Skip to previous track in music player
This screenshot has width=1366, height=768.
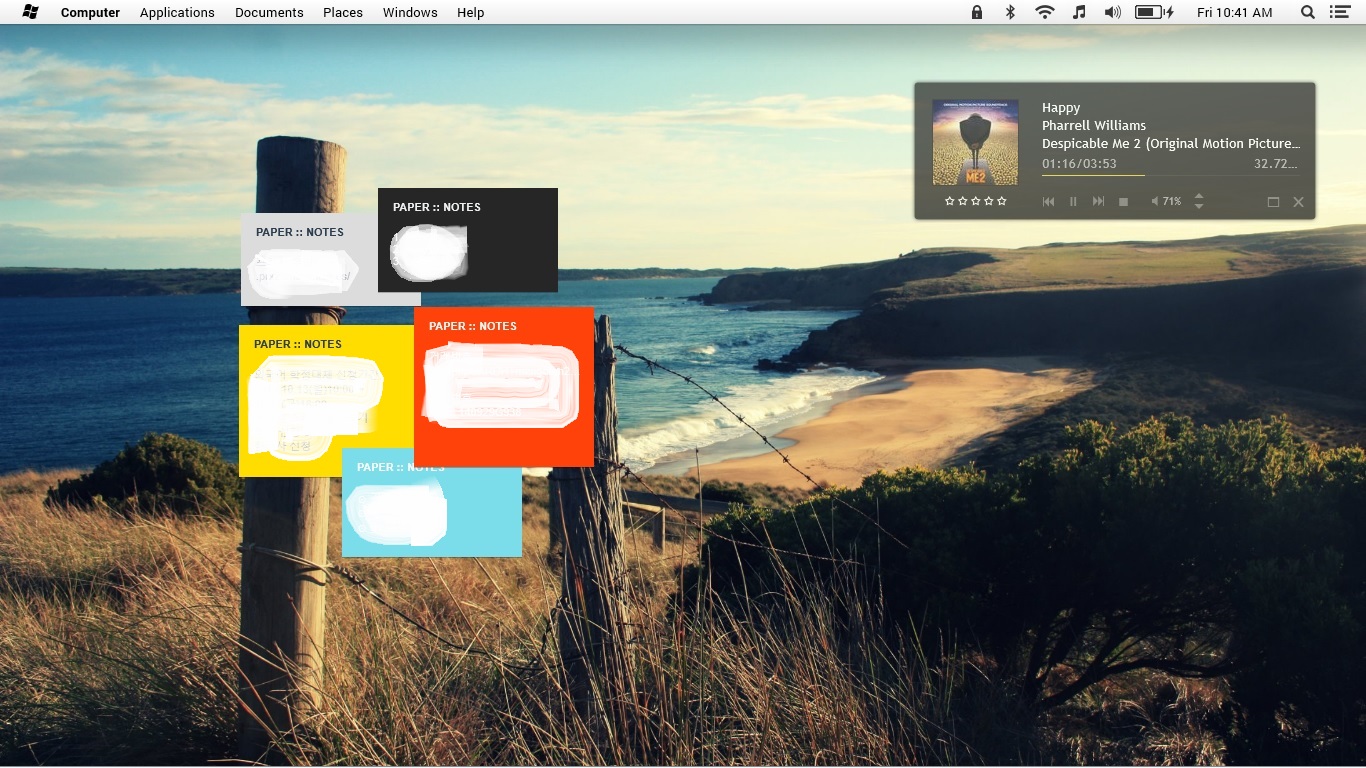tap(1048, 202)
